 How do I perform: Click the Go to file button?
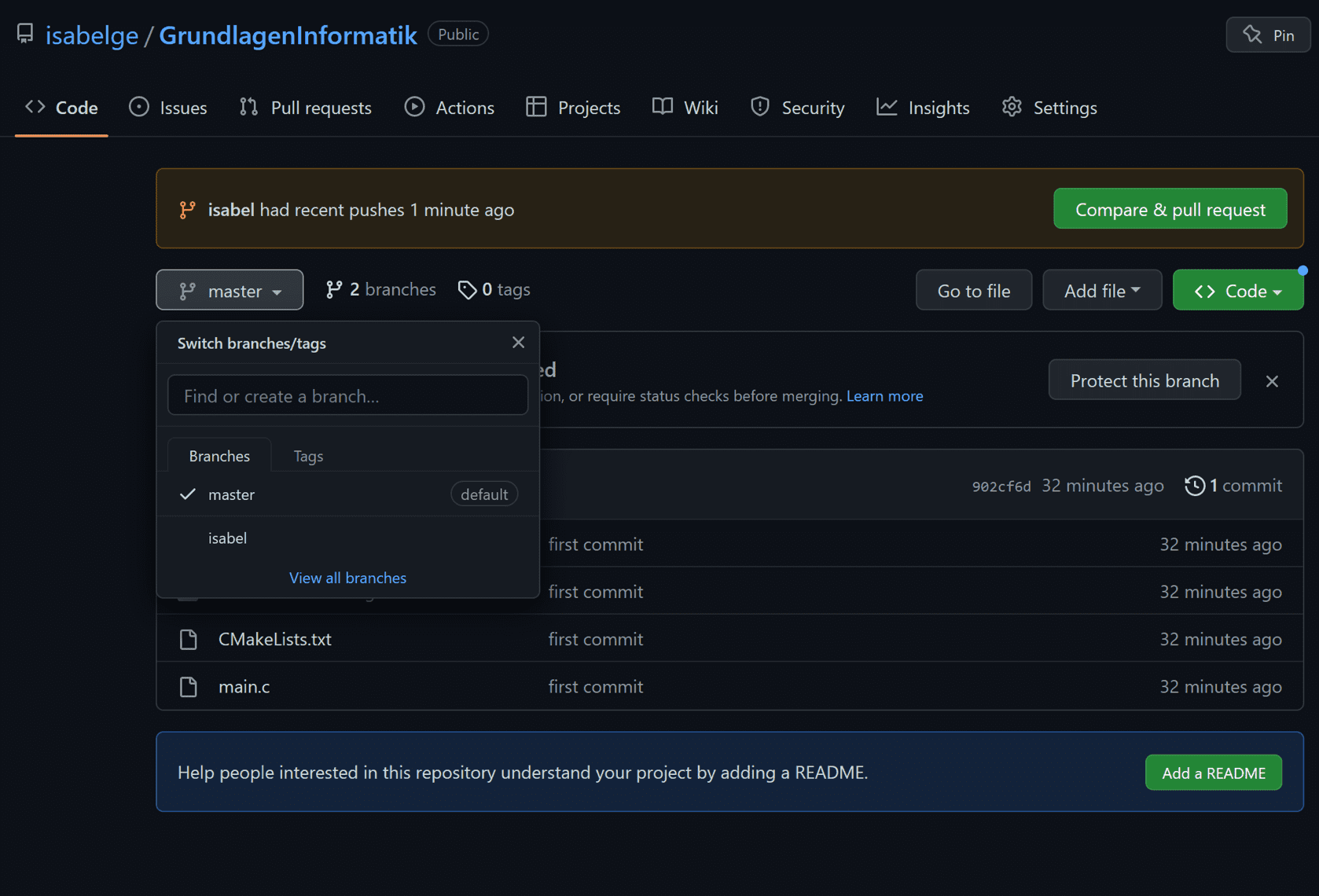[x=973, y=290]
